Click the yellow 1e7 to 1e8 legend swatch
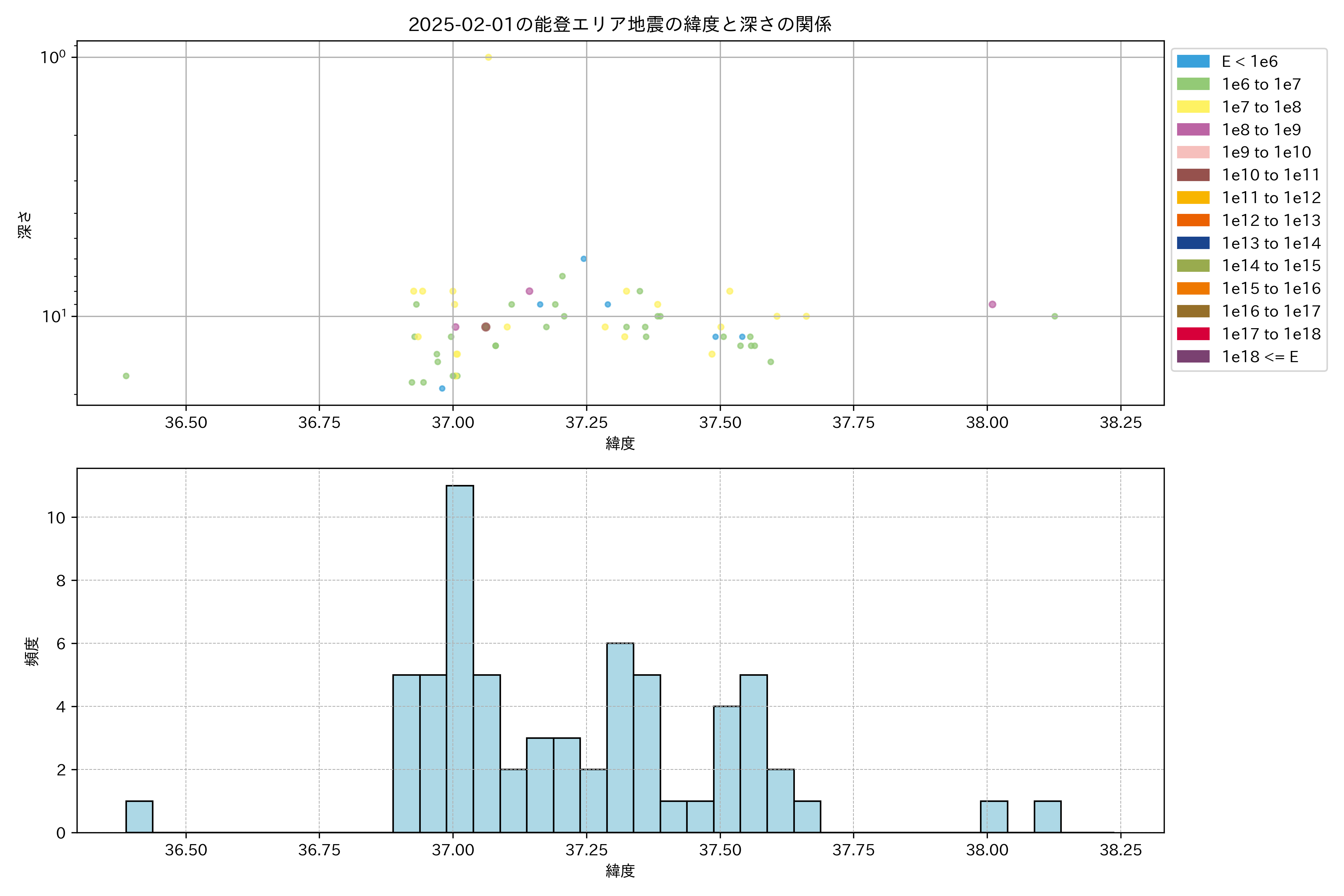The height and width of the screenshot is (896, 1344). (1192, 107)
